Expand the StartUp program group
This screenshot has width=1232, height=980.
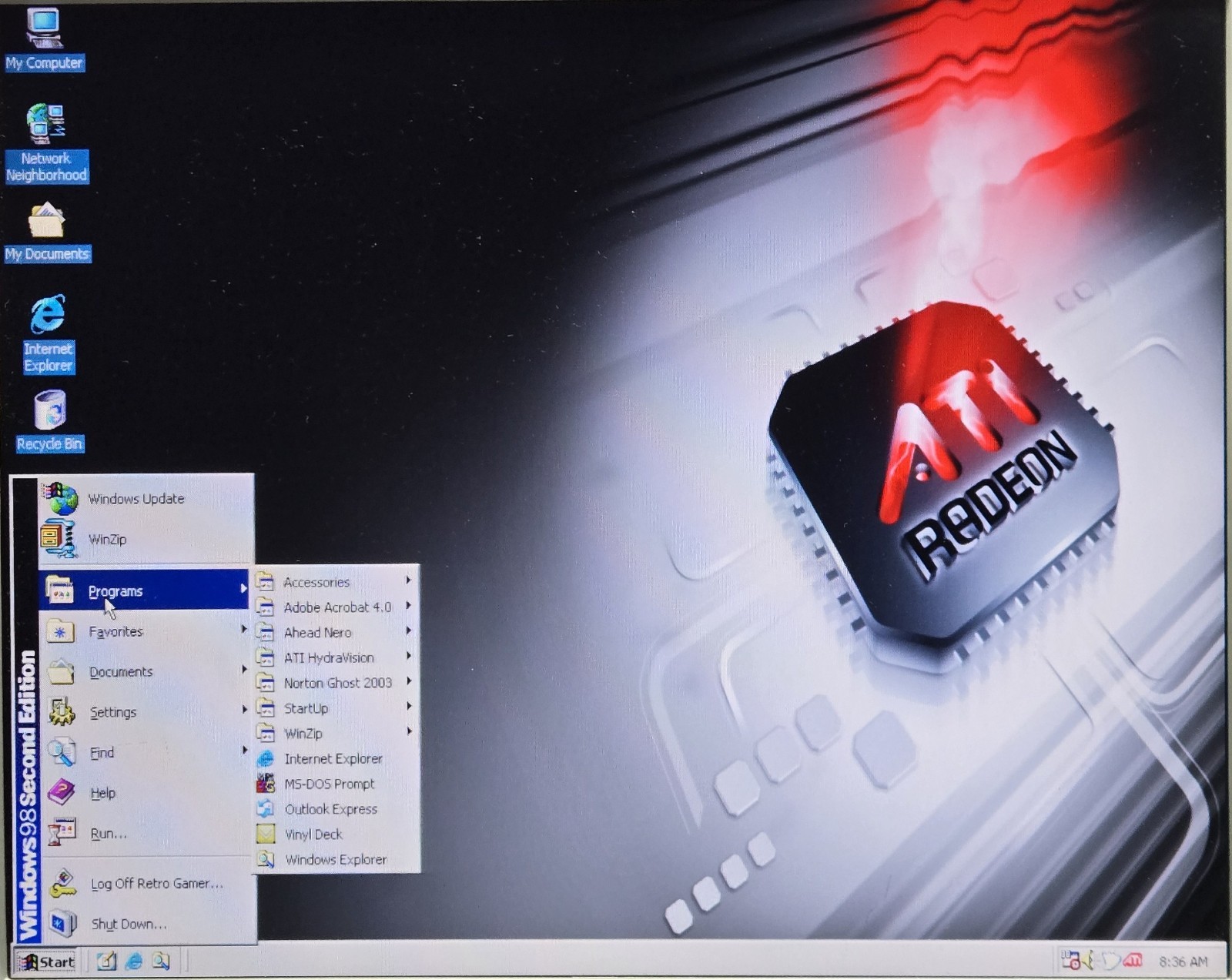337,708
